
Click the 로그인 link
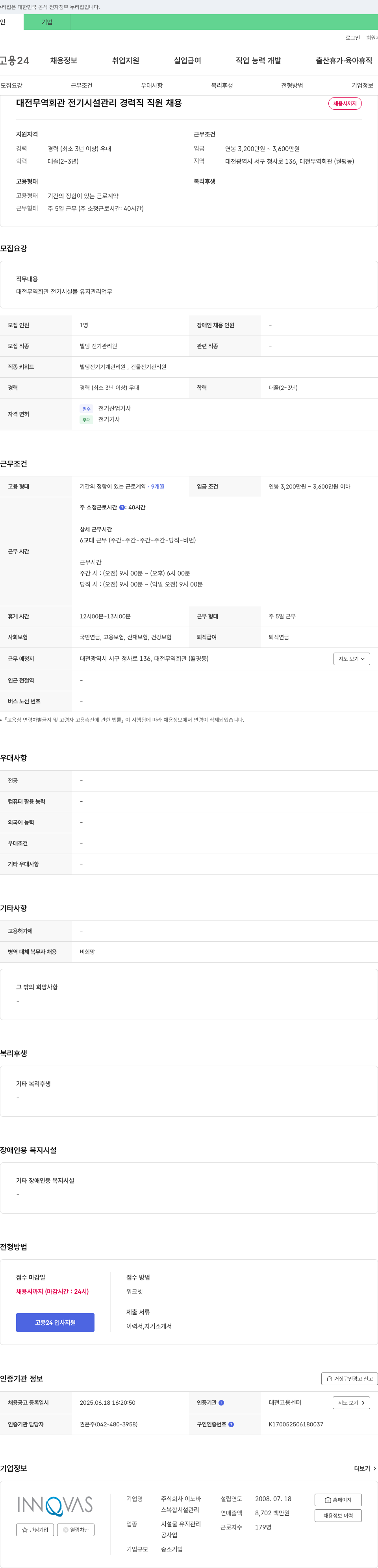click(352, 38)
